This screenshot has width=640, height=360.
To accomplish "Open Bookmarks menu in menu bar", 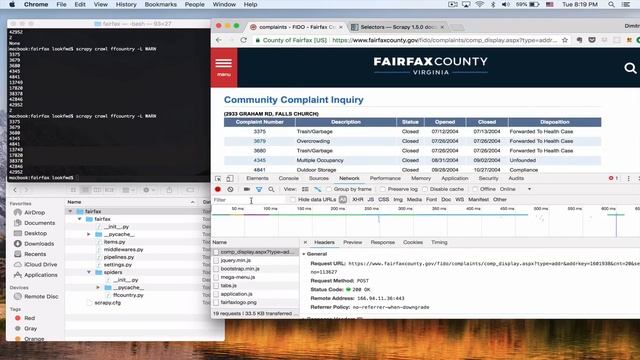I will coord(160,4).
